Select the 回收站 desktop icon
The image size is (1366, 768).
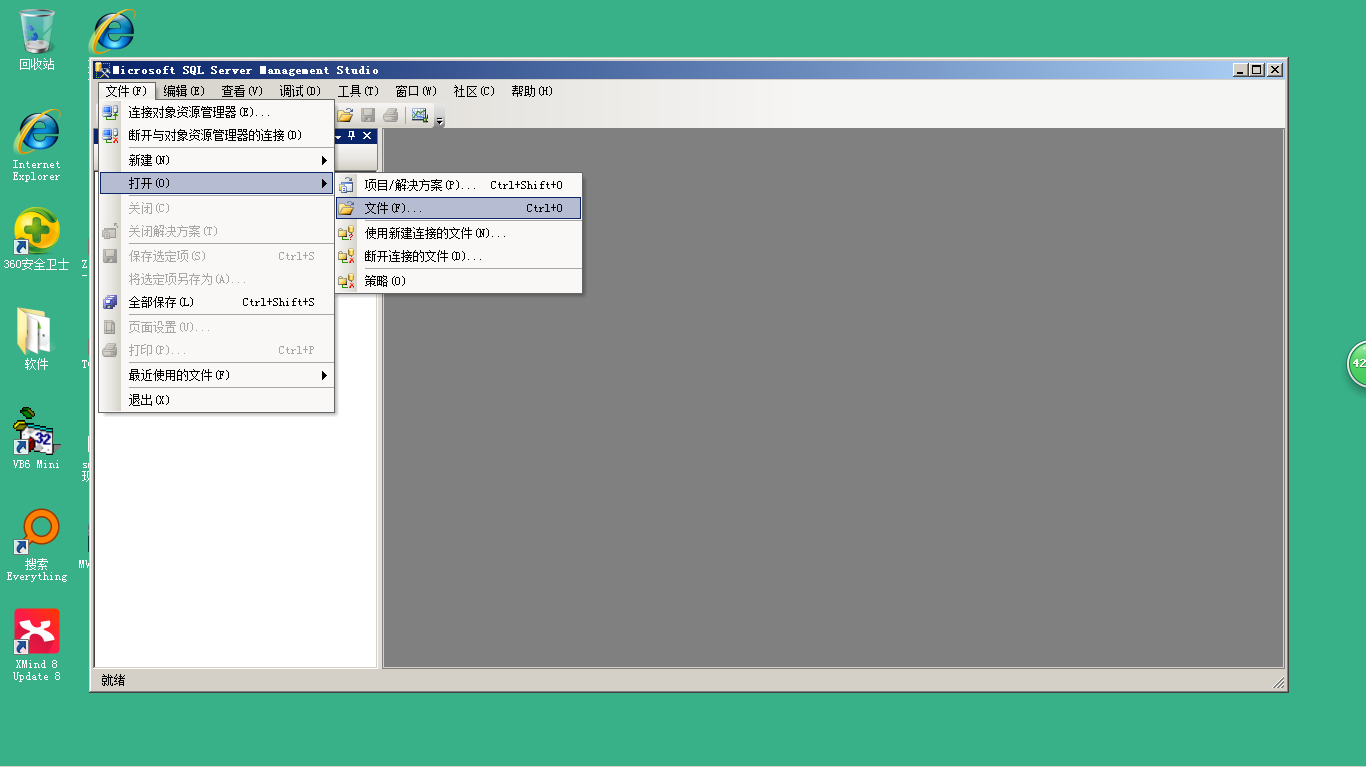[37, 40]
